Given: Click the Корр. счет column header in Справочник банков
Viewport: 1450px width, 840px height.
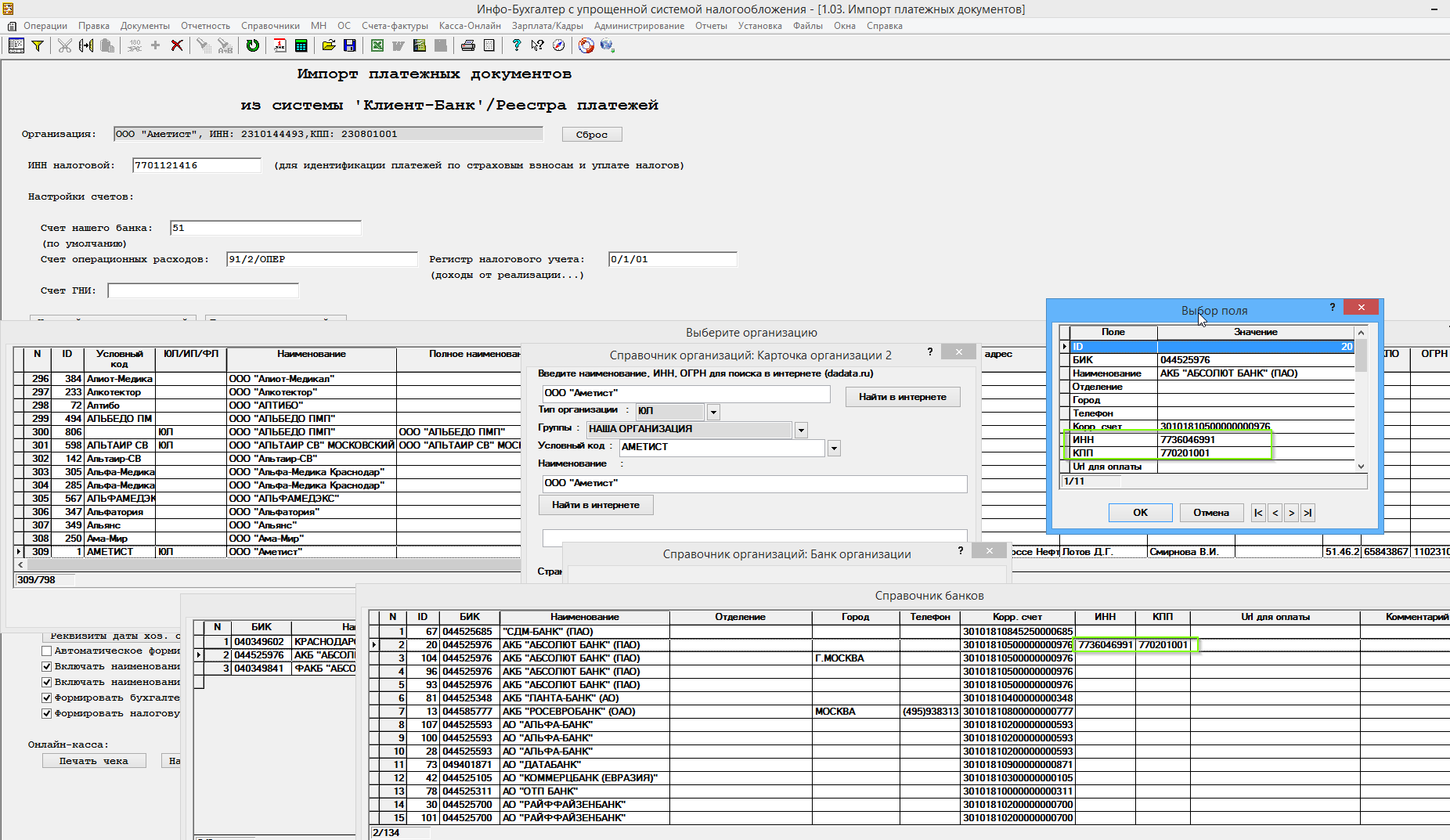Looking at the screenshot, I should pyautogui.click(x=1017, y=617).
